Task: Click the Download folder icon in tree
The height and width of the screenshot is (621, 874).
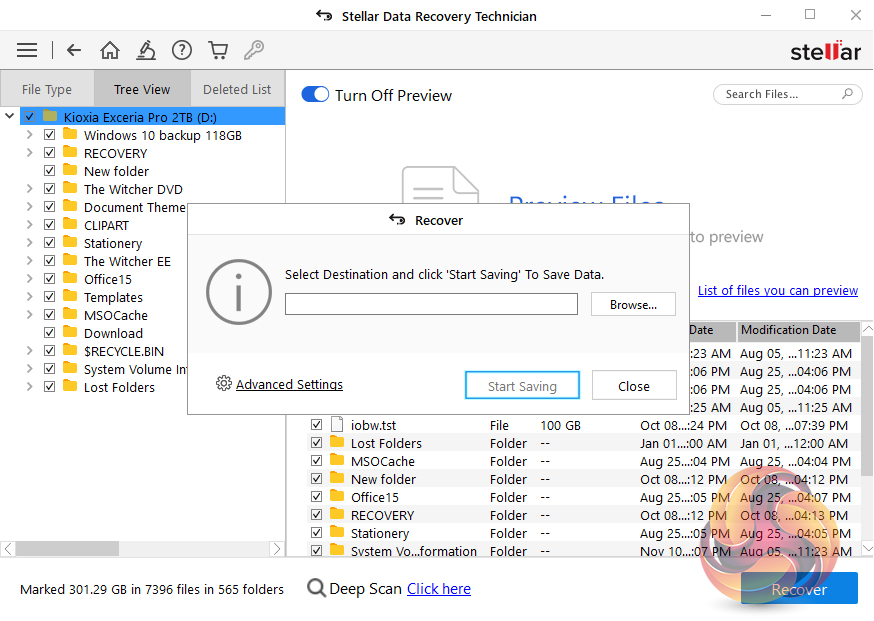Action: click(70, 332)
